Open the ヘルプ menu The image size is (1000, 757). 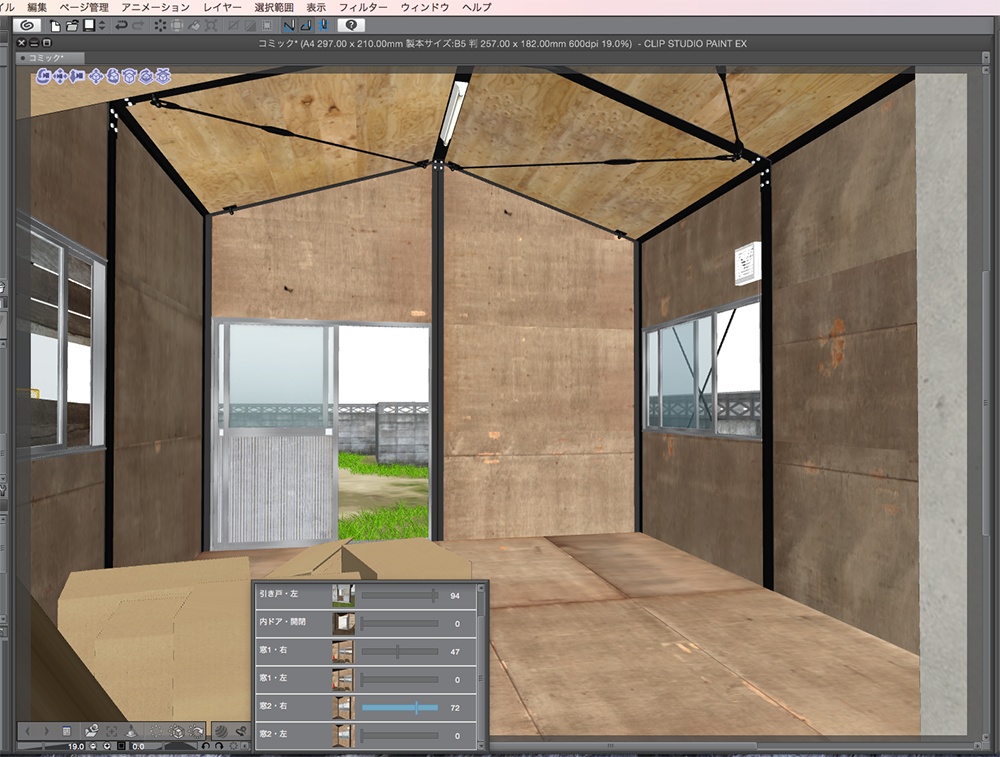tap(476, 7)
